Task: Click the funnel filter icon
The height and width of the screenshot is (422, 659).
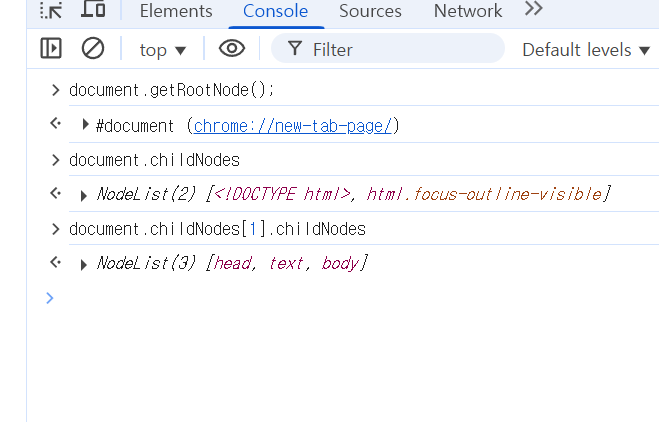Action: click(295, 48)
